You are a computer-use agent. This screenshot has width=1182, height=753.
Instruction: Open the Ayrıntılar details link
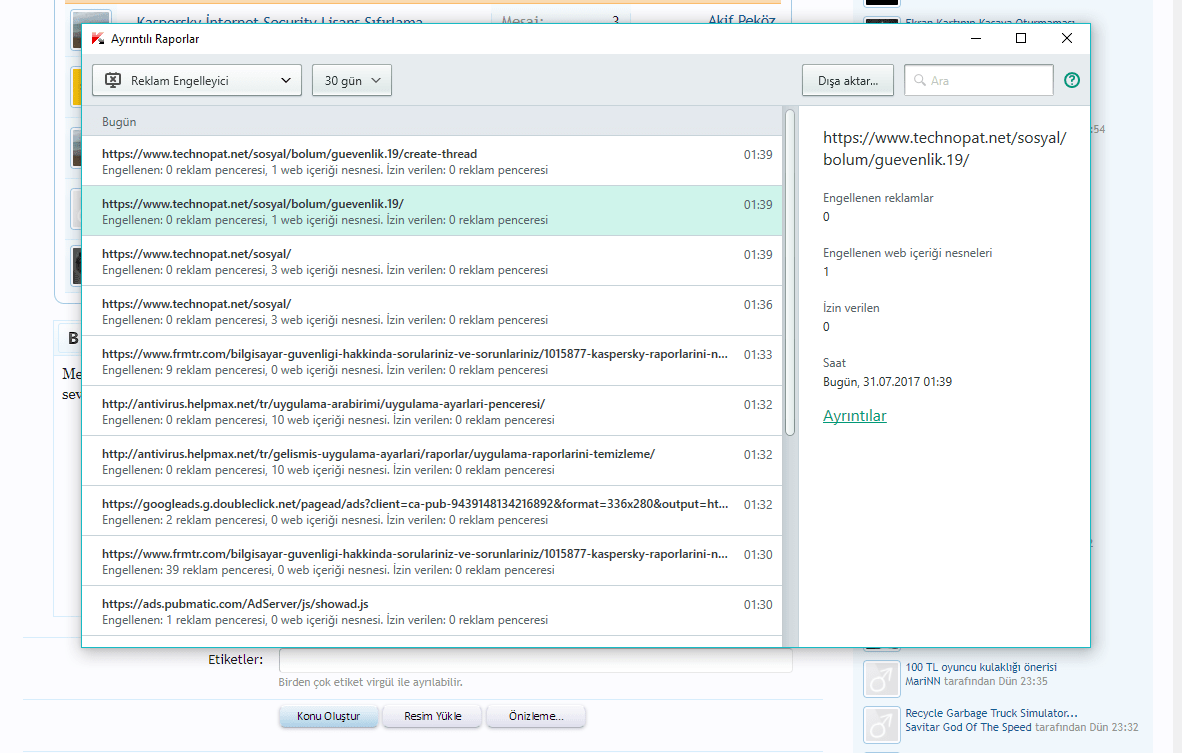[854, 415]
